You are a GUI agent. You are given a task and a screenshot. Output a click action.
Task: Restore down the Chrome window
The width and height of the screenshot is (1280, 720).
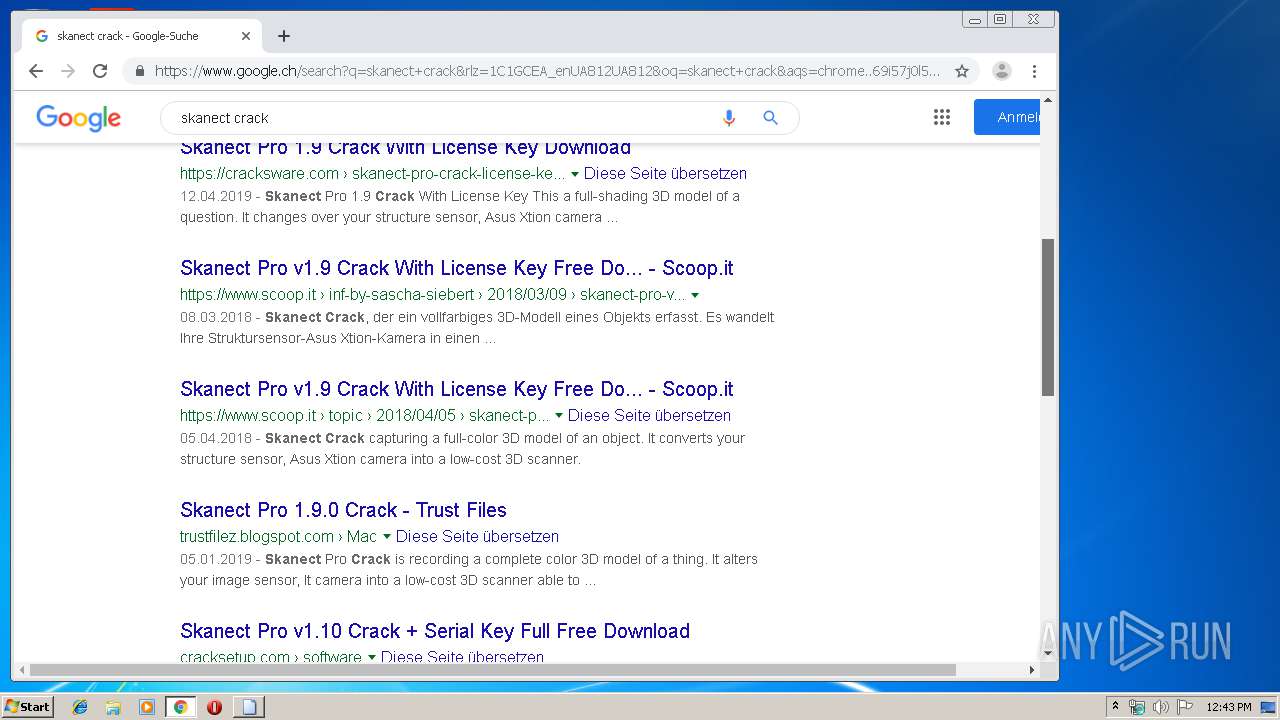(1000, 19)
